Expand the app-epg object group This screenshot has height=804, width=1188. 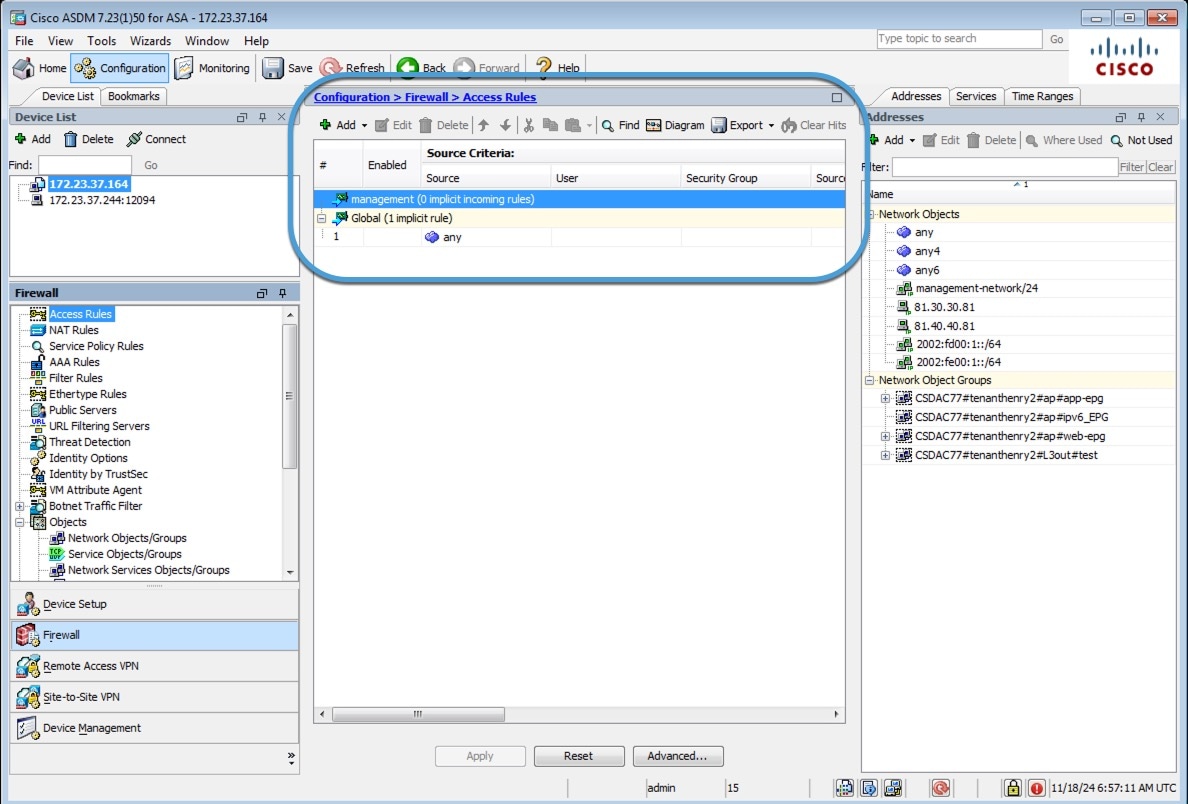pyautogui.click(x=885, y=399)
